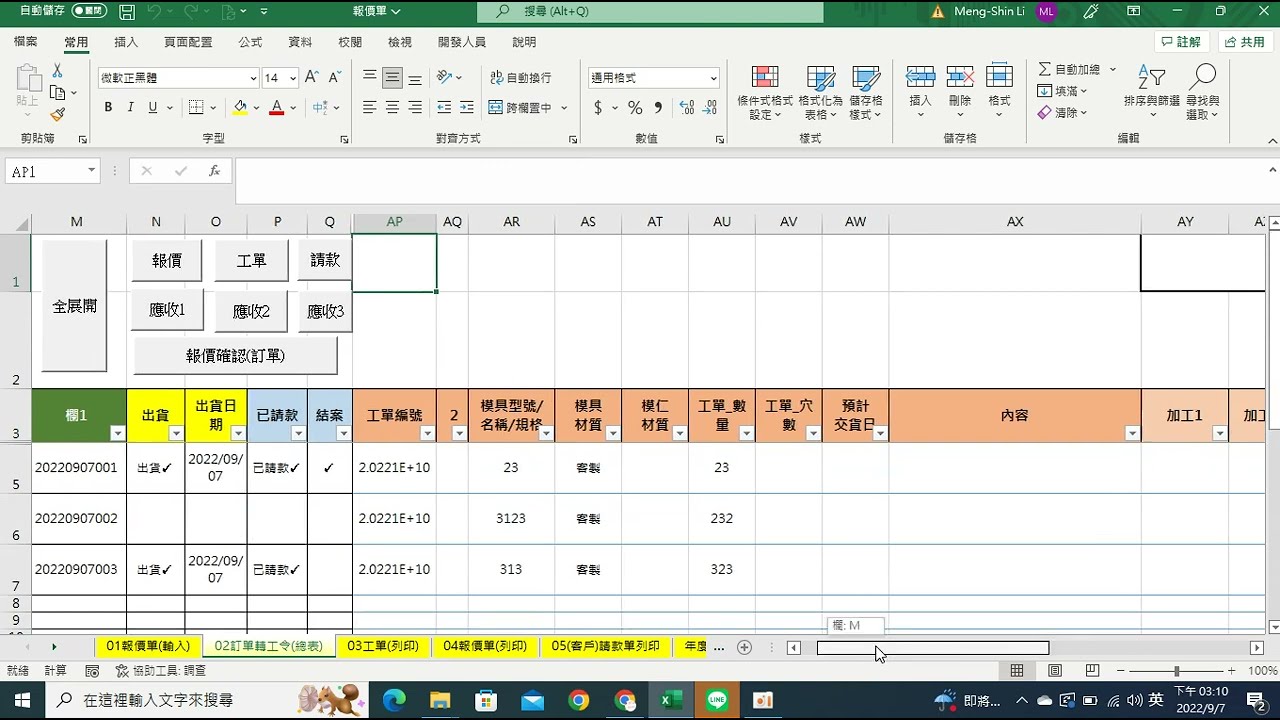This screenshot has height=720, width=1280.
Task: Apply font color red A
Action: (x=277, y=108)
